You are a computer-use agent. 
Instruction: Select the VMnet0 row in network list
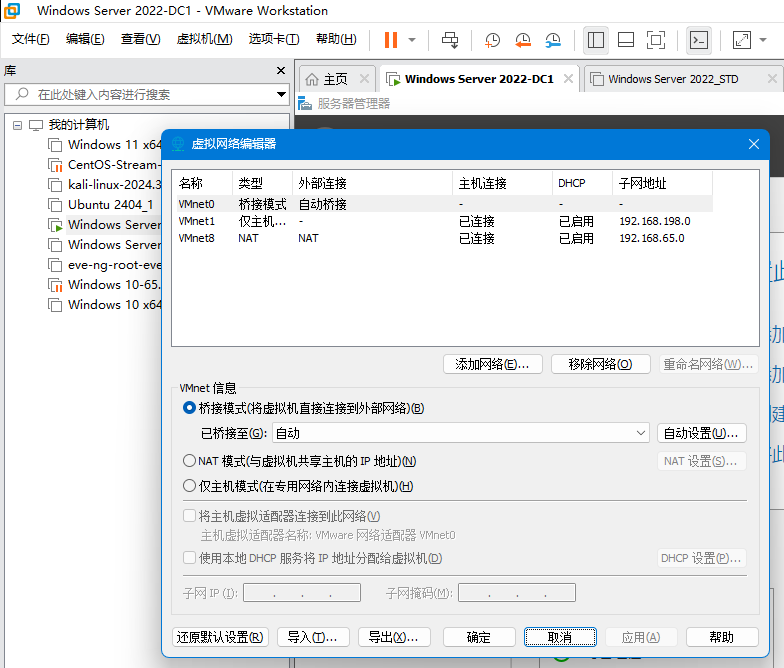coord(445,204)
